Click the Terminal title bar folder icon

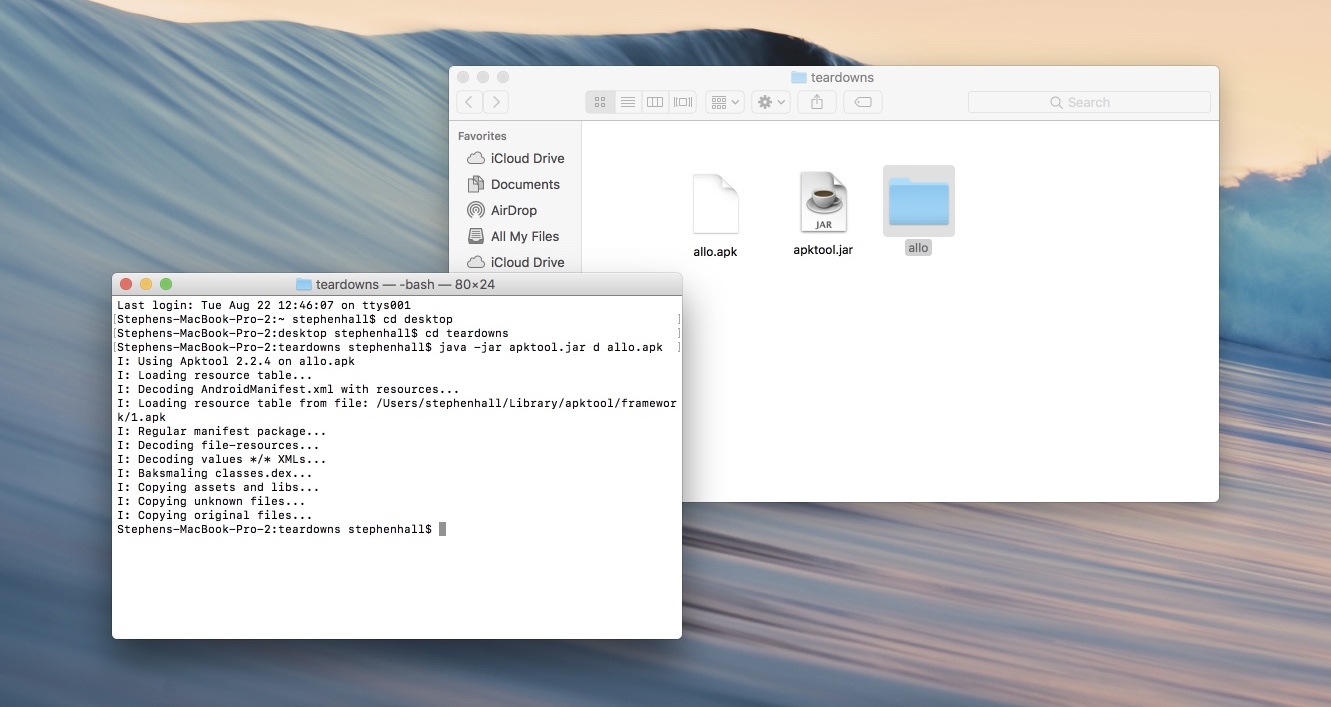tap(304, 285)
